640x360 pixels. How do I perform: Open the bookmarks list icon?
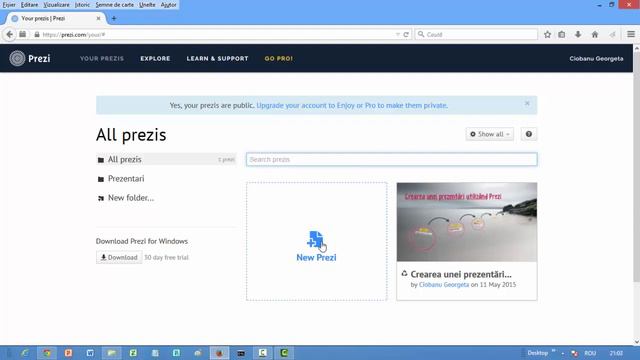pyautogui.click(x=562, y=35)
